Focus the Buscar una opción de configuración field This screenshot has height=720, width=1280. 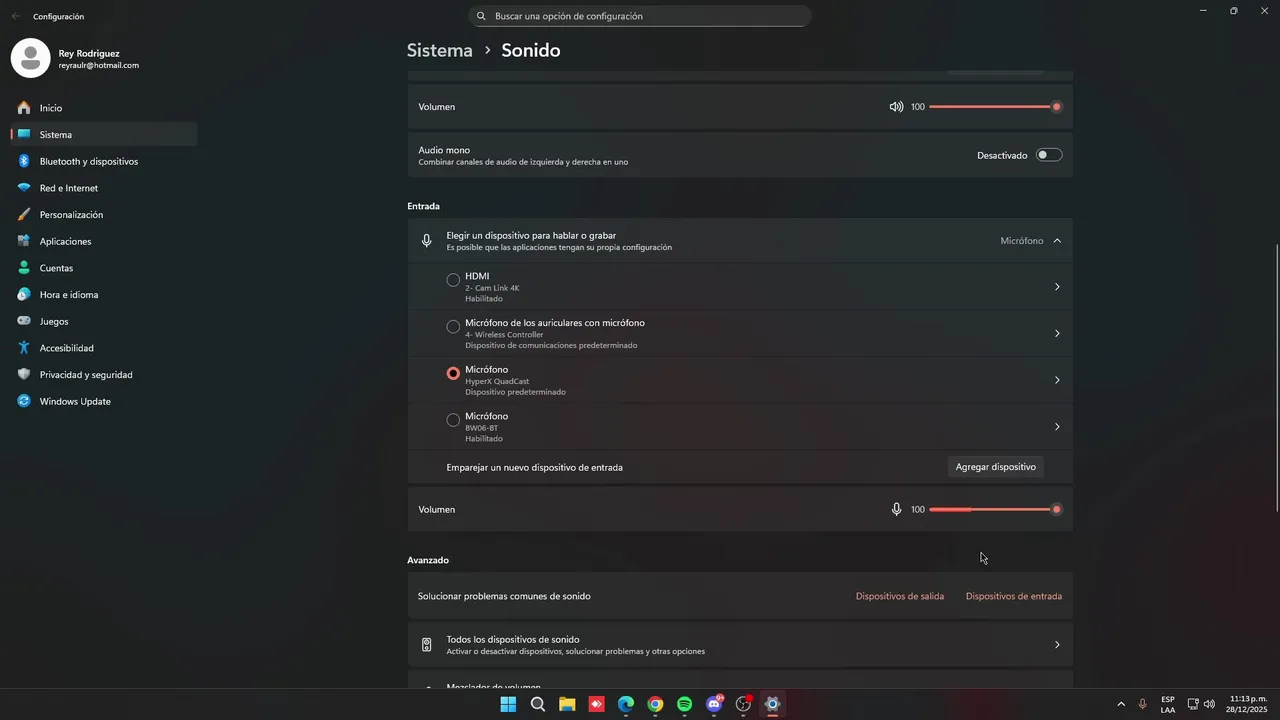(640, 16)
